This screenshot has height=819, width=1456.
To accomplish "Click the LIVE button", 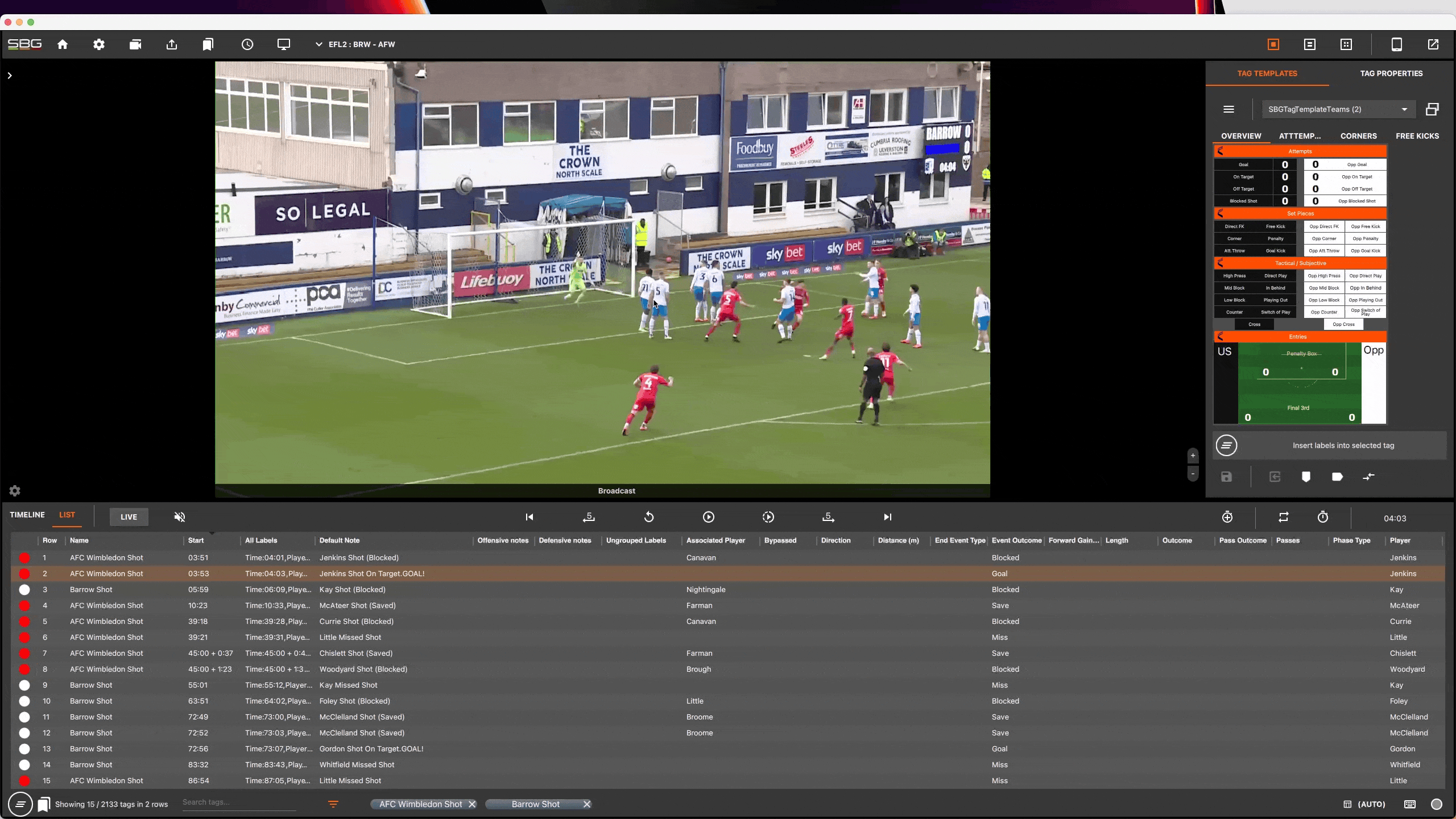I will [129, 517].
